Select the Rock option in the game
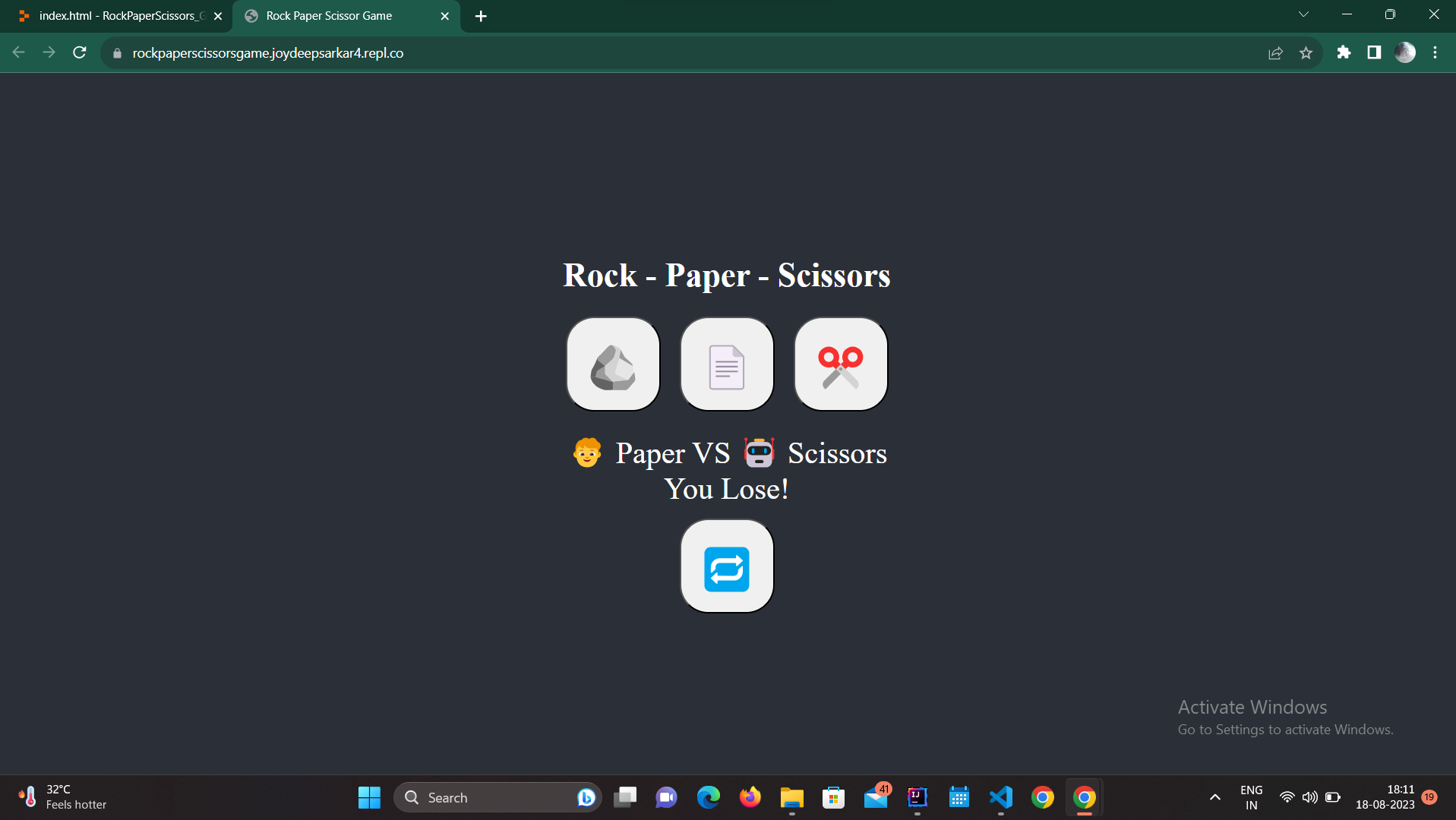This screenshot has width=1456, height=820. pos(612,364)
